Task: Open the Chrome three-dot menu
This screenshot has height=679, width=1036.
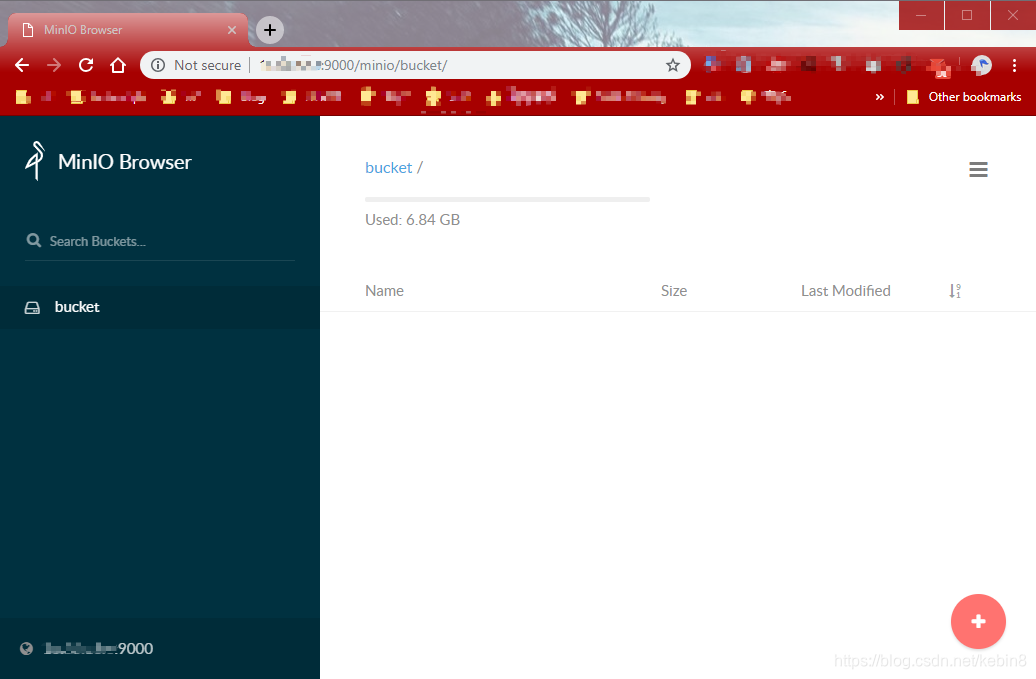Action: (1014, 65)
